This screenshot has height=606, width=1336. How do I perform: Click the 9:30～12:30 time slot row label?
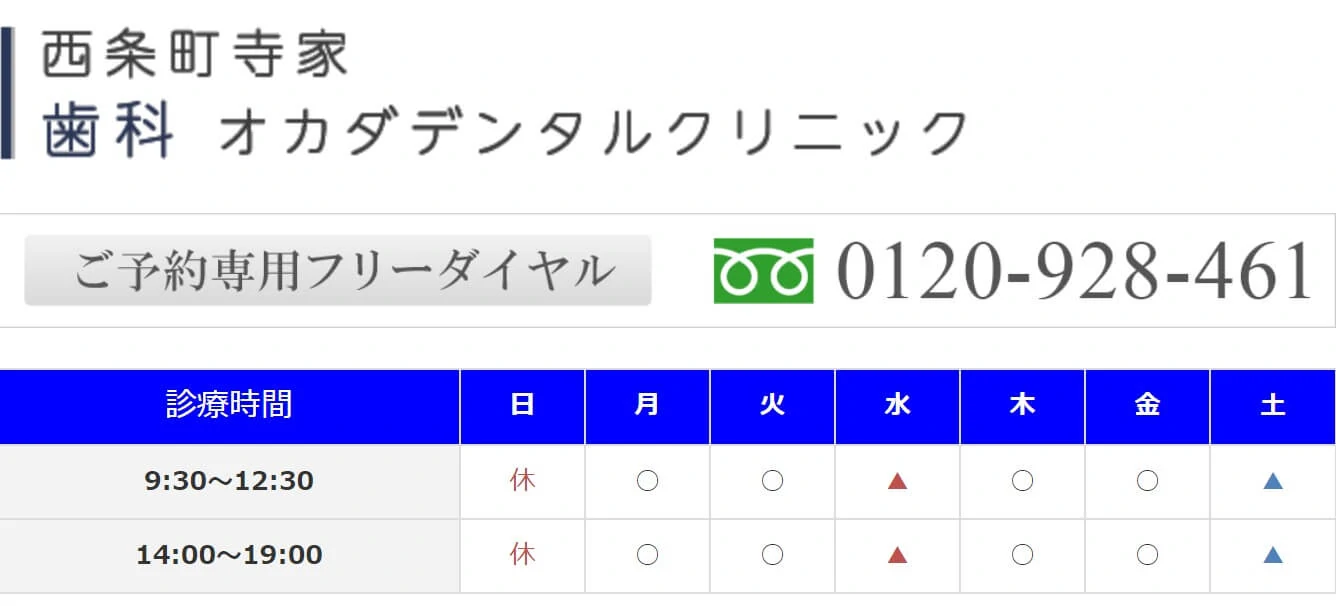(x=229, y=481)
